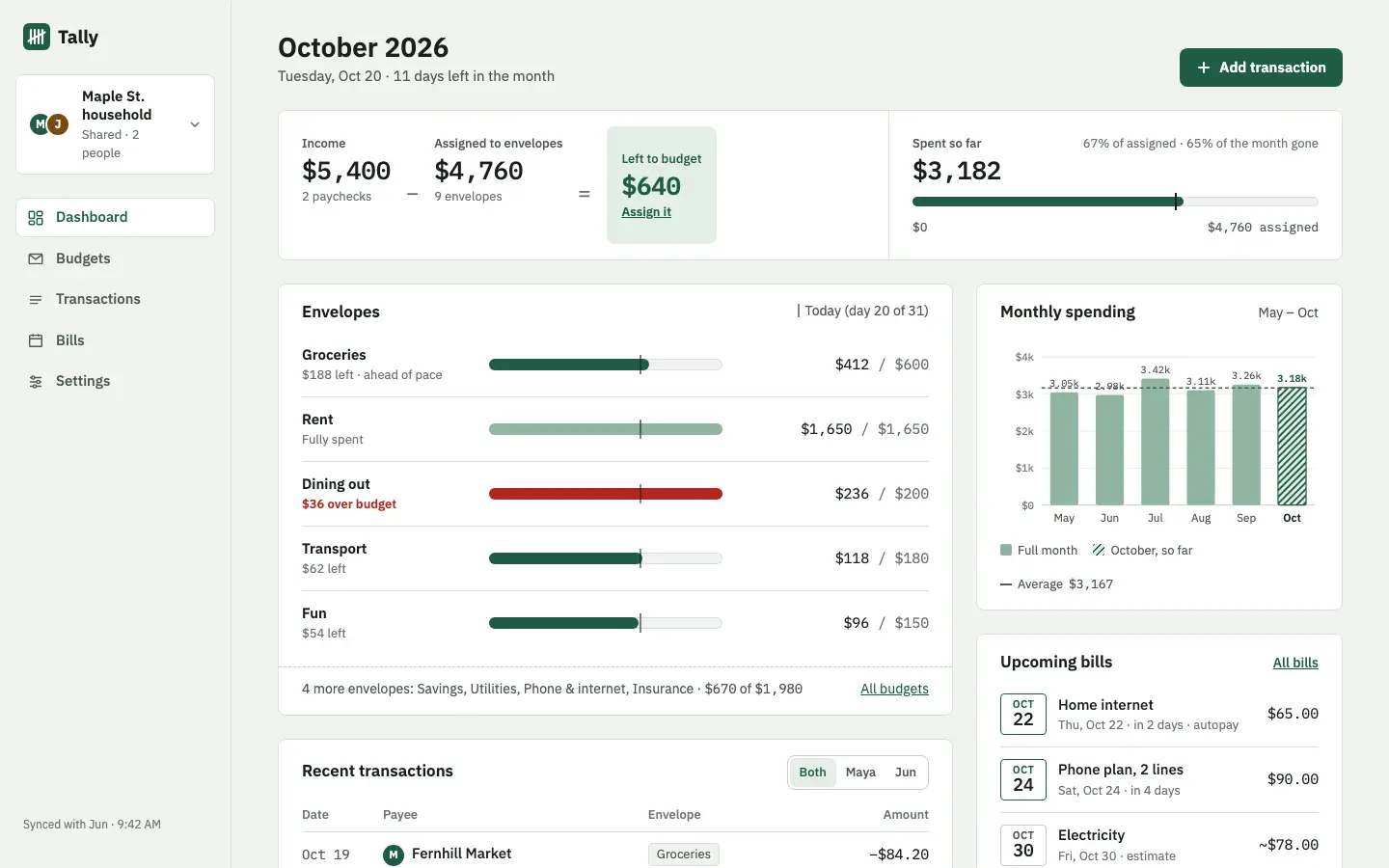
Task: Go to Budgets in the sidebar
Action: pos(116,258)
